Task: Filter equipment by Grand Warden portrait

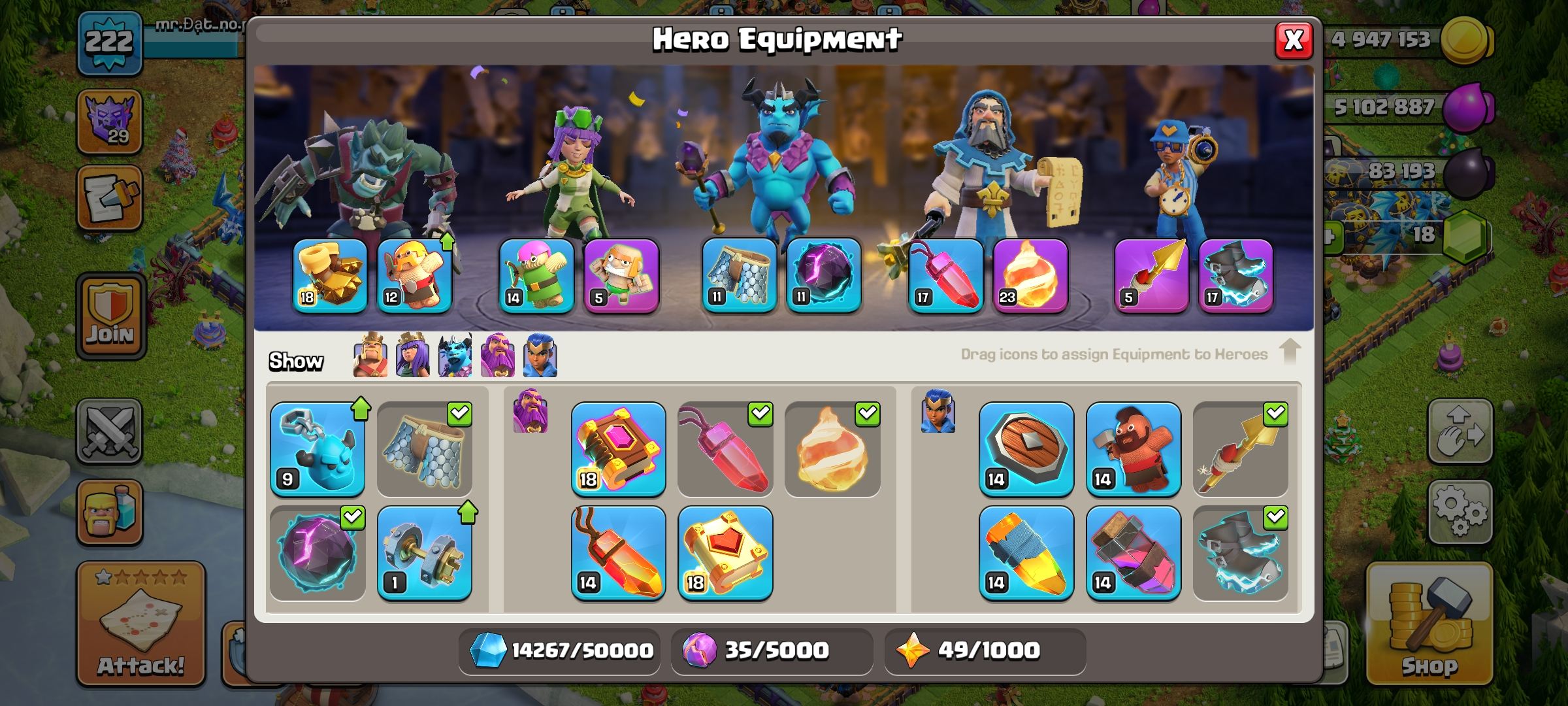Action: point(498,356)
